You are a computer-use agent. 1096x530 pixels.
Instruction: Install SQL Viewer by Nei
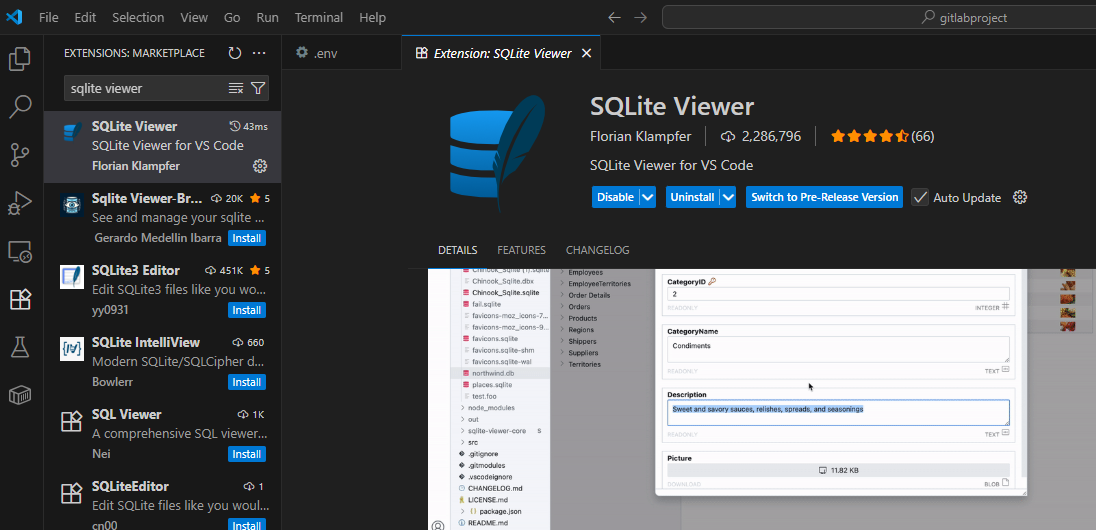[247, 454]
